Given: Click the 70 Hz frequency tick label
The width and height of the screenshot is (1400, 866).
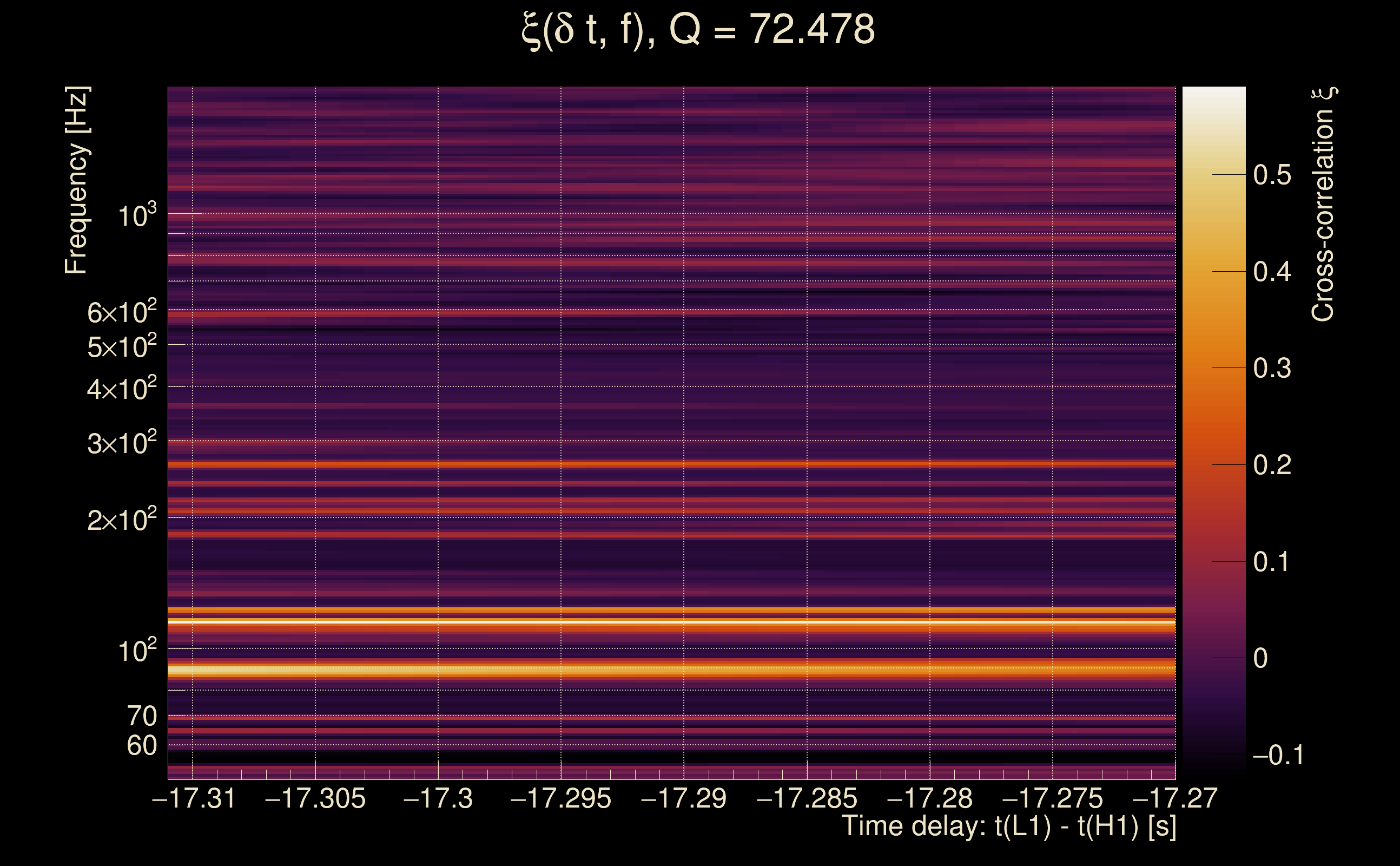Looking at the screenshot, I should pyautogui.click(x=142, y=716).
